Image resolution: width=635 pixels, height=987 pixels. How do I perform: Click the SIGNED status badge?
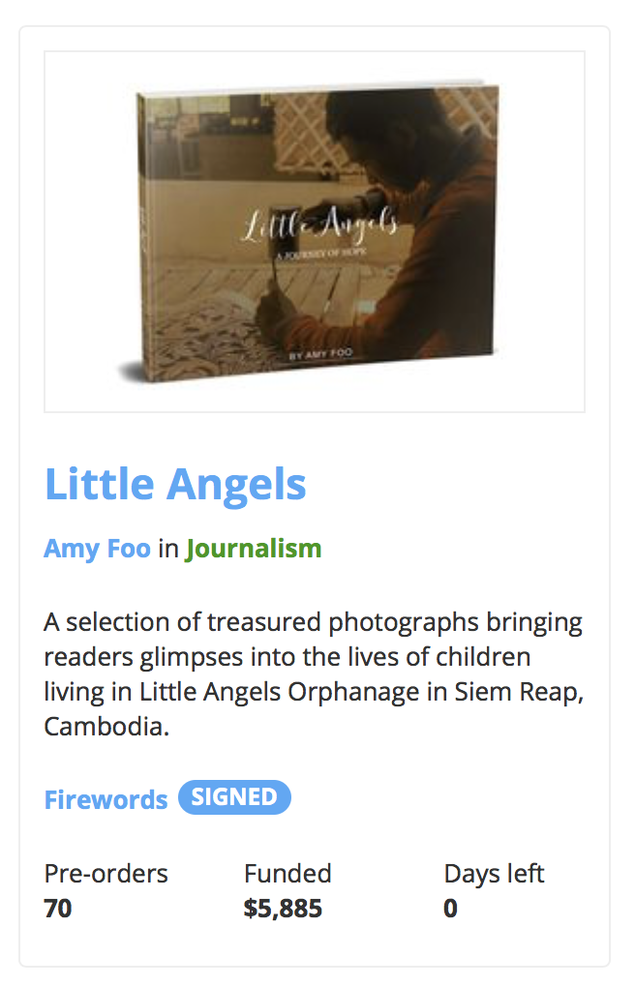tap(234, 797)
